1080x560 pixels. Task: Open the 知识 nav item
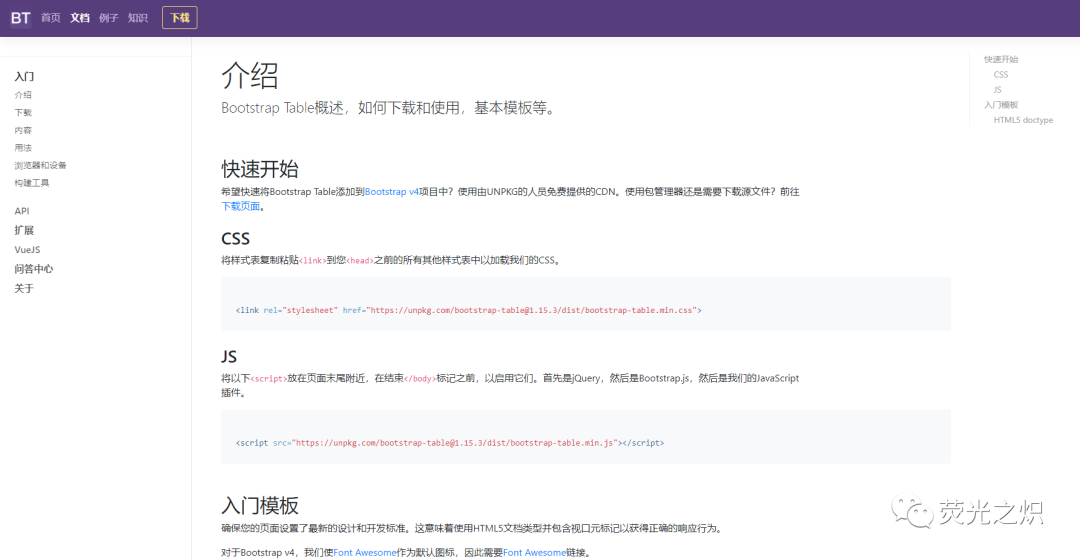coord(138,18)
